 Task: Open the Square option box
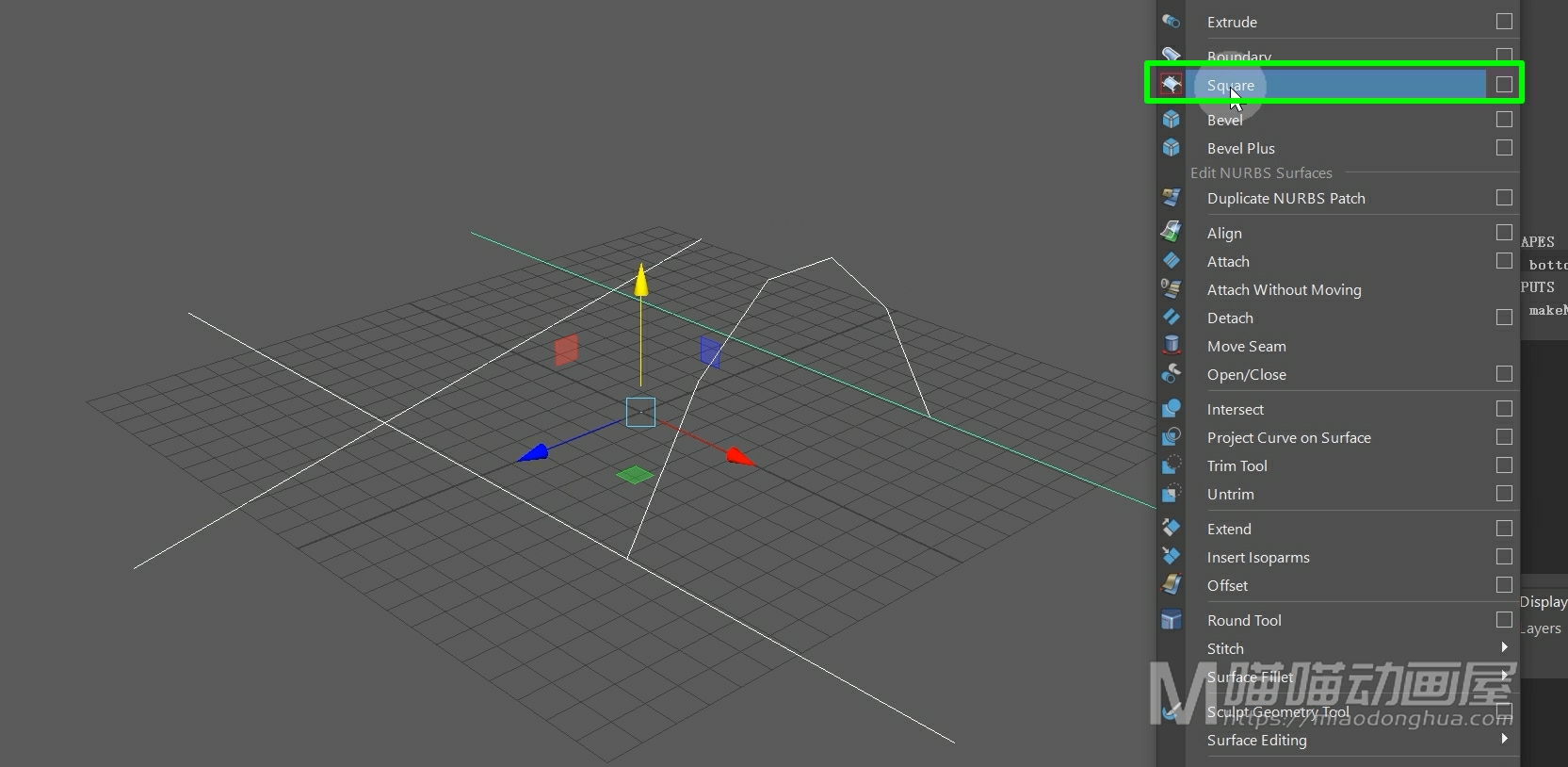pyautogui.click(x=1504, y=85)
